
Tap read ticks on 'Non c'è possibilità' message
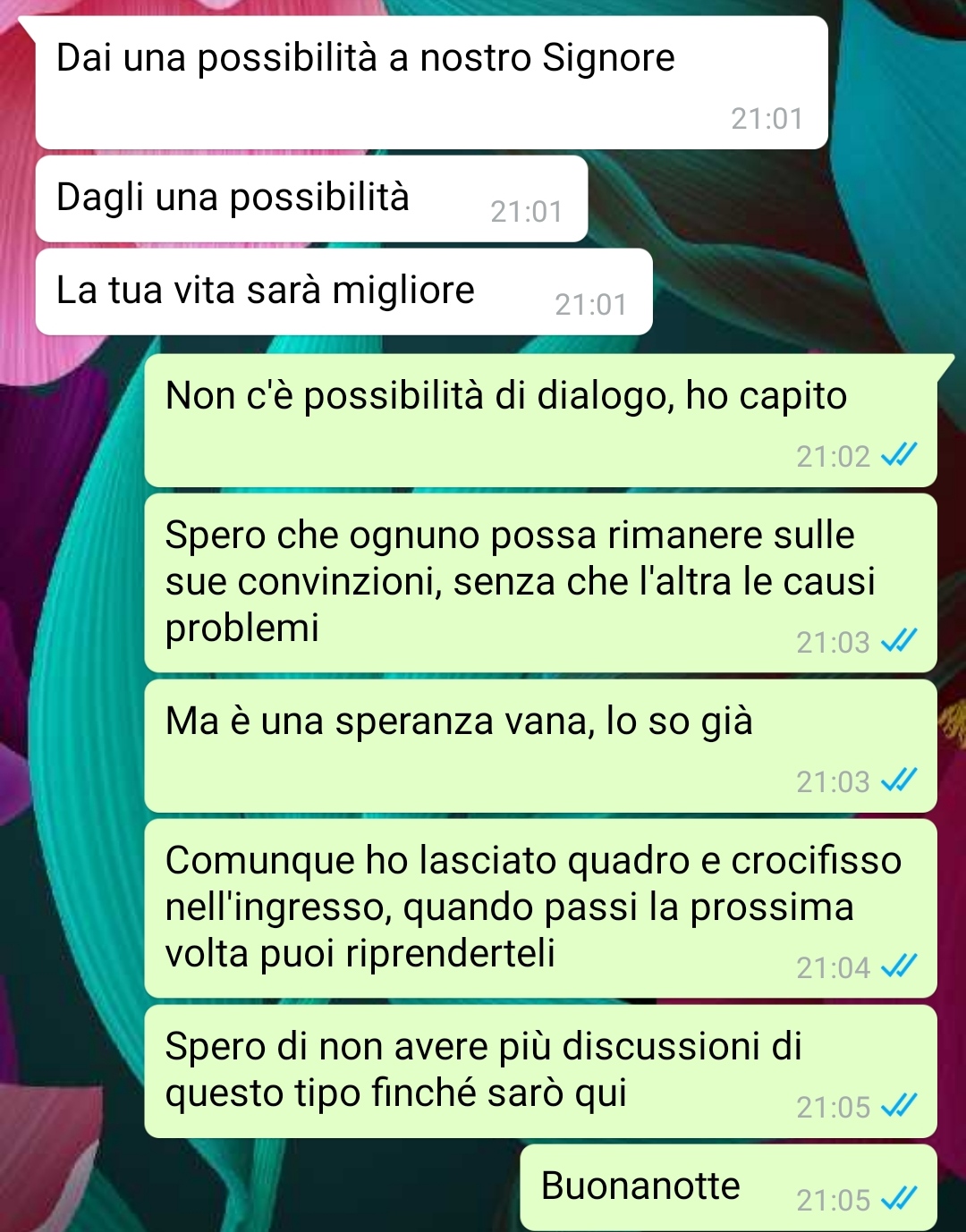point(899,455)
